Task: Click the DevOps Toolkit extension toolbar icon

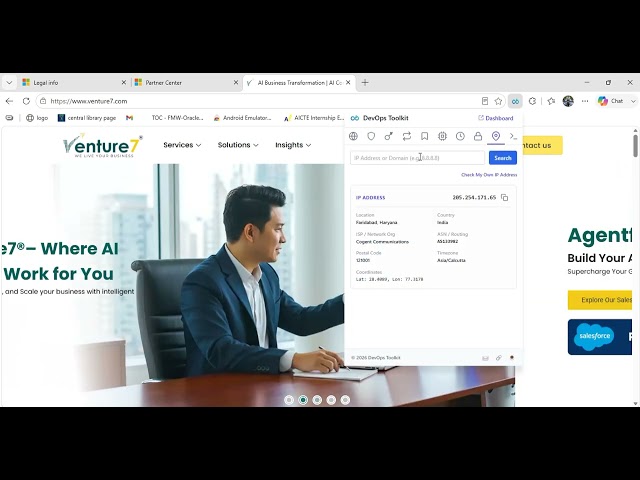Action: click(x=515, y=101)
